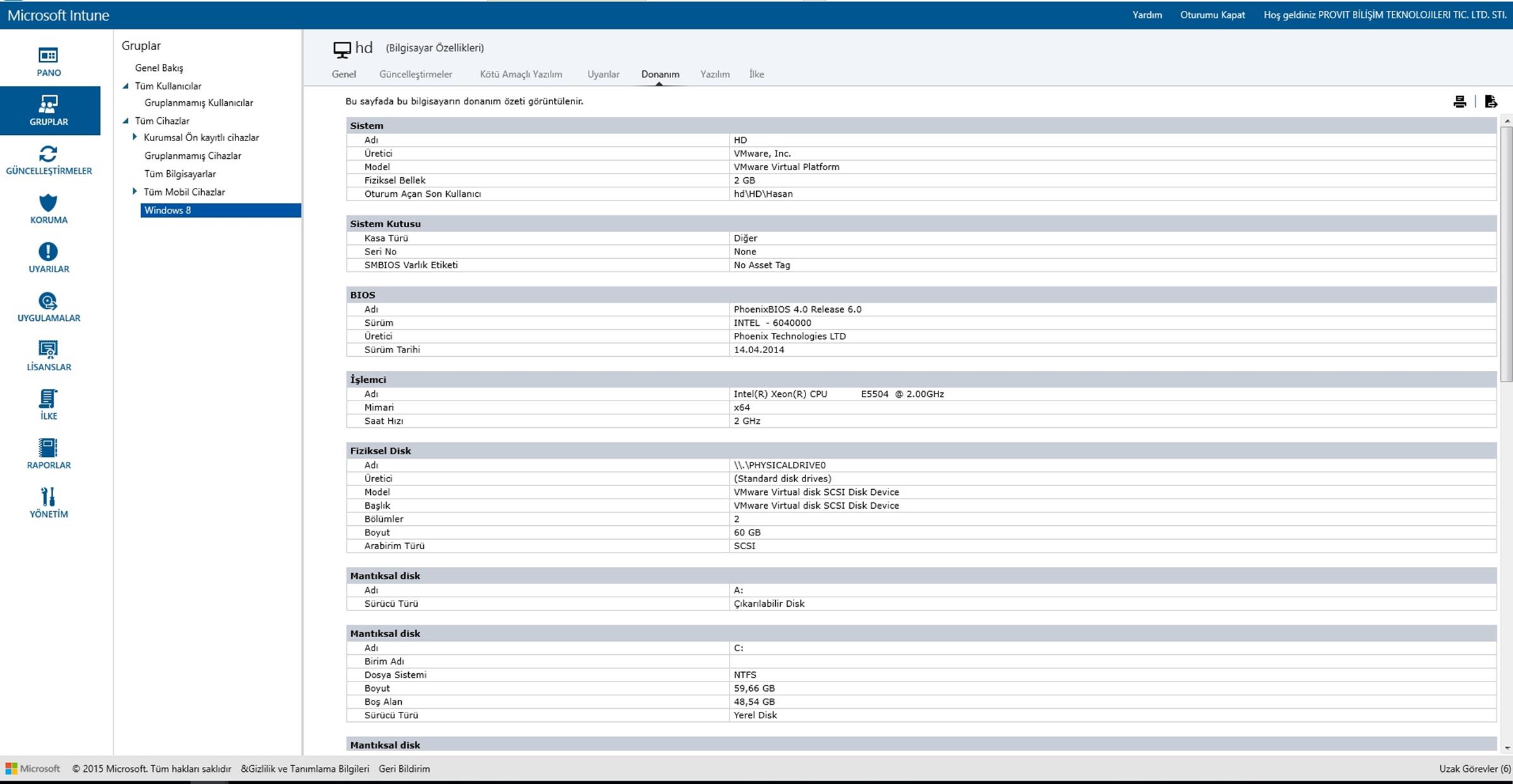The image size is (1513, 784).
Task: Click the VMware Virtual Platform model value
Action: click(x=787, y=167)
